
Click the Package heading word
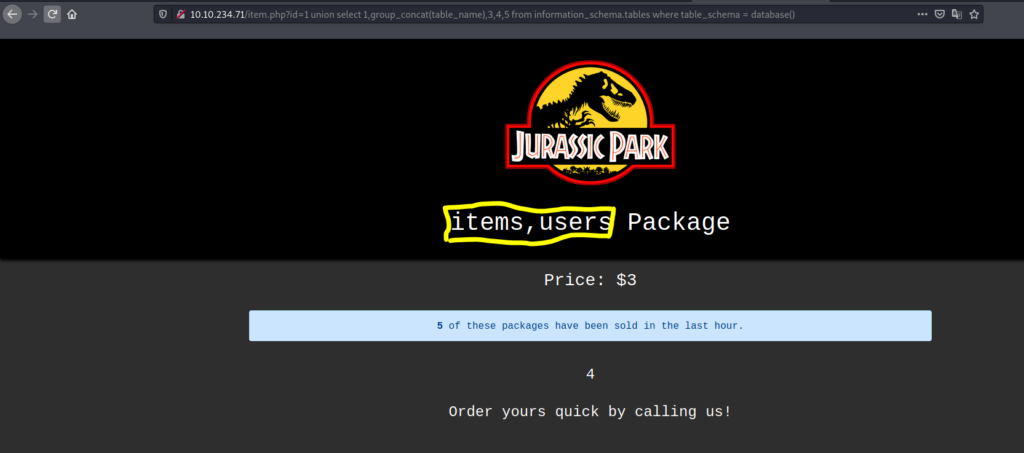(x=678, y=222)
